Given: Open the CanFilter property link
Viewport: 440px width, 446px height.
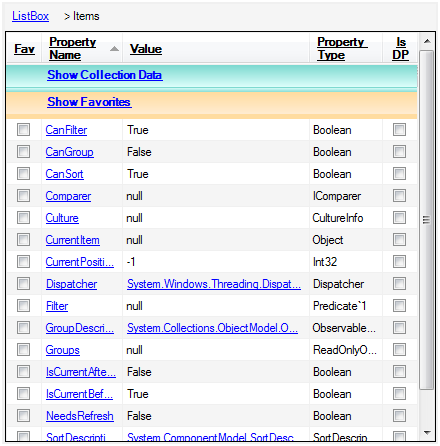Looking at the screenshot, I should point(66,130).
